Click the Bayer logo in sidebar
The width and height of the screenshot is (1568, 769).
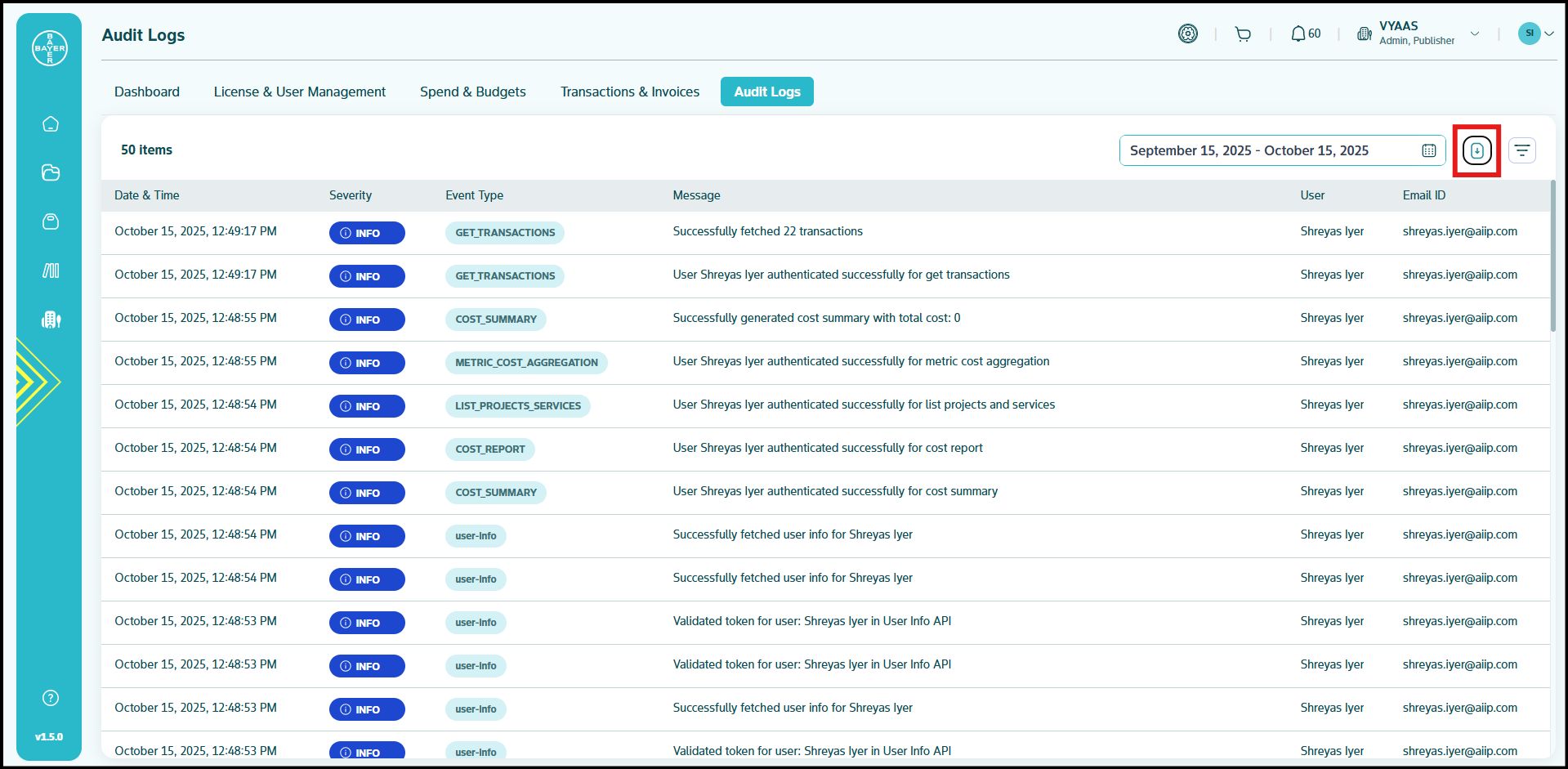[x=50, y=48]
